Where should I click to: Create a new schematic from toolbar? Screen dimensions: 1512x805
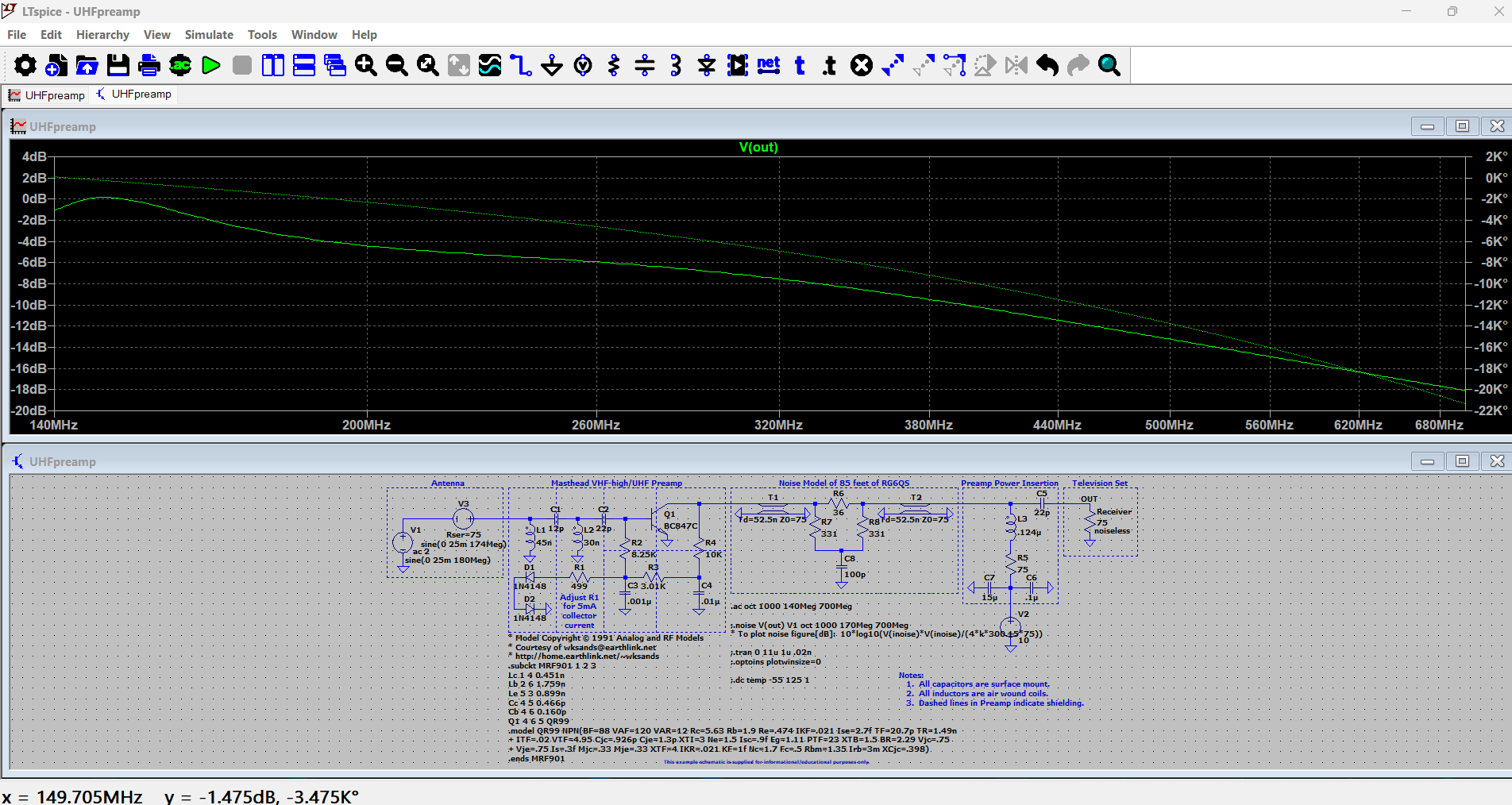56,65
